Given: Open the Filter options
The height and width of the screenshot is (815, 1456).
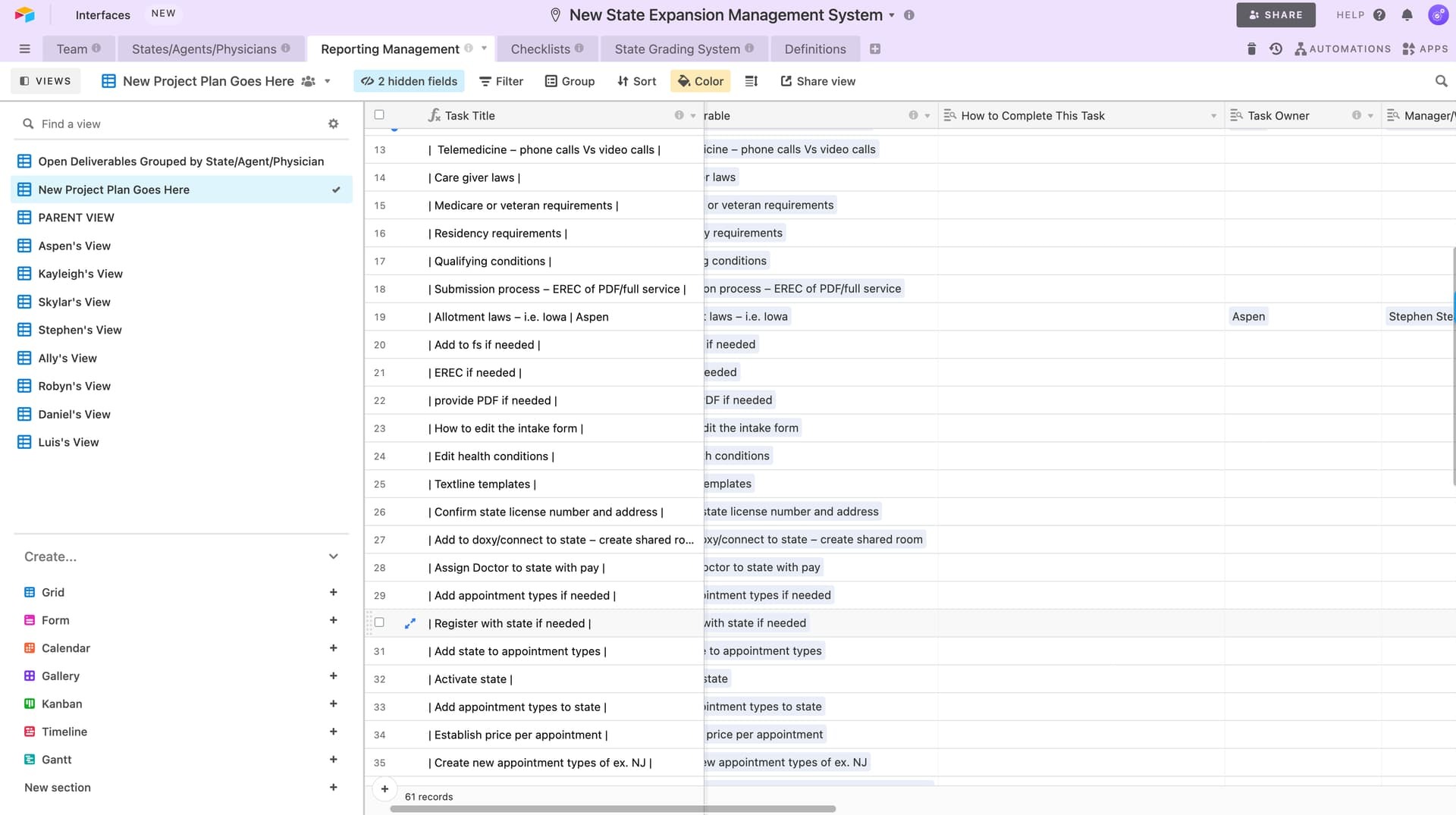Looking at the screenshot, I should click(x=501, y=81).
